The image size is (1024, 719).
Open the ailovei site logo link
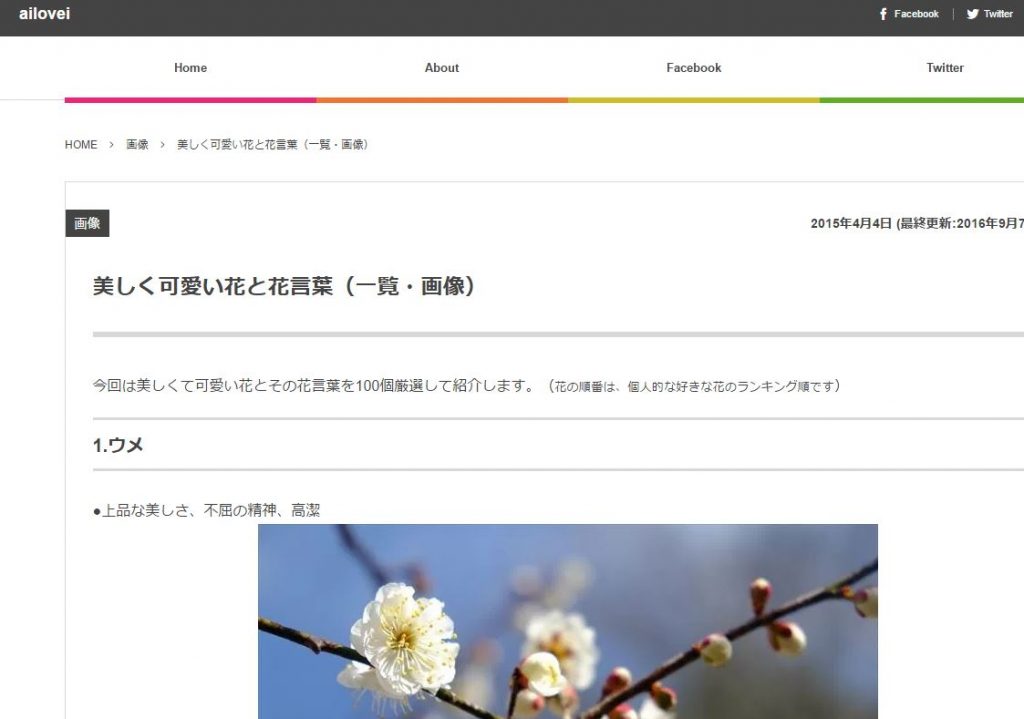click(44, 14)
